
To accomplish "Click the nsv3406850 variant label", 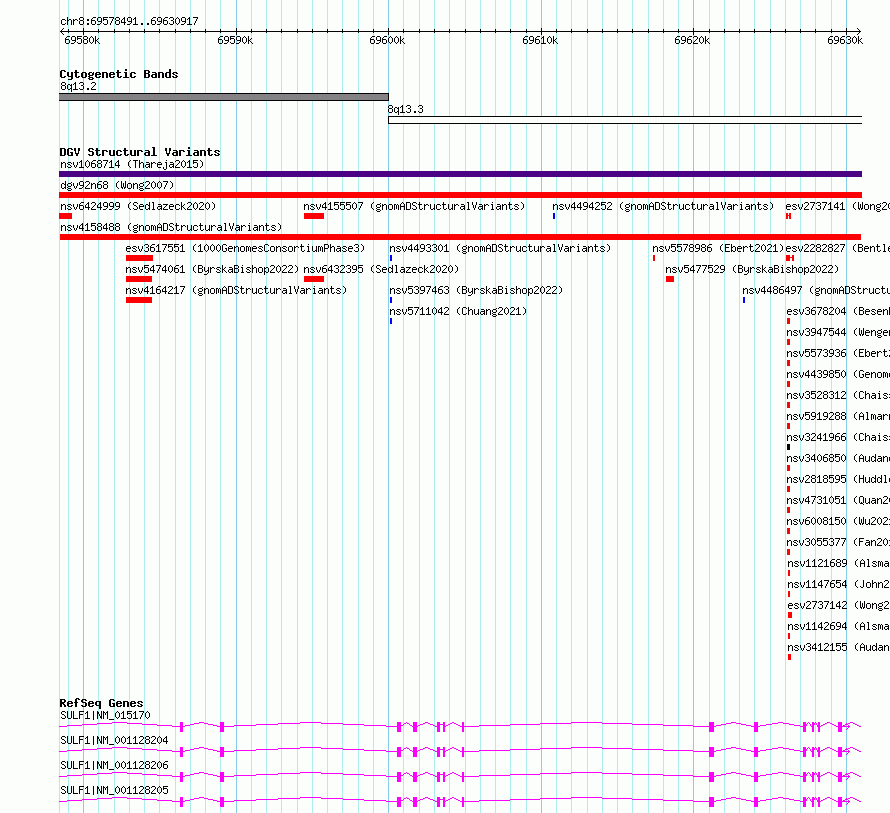I will point(838,458).
